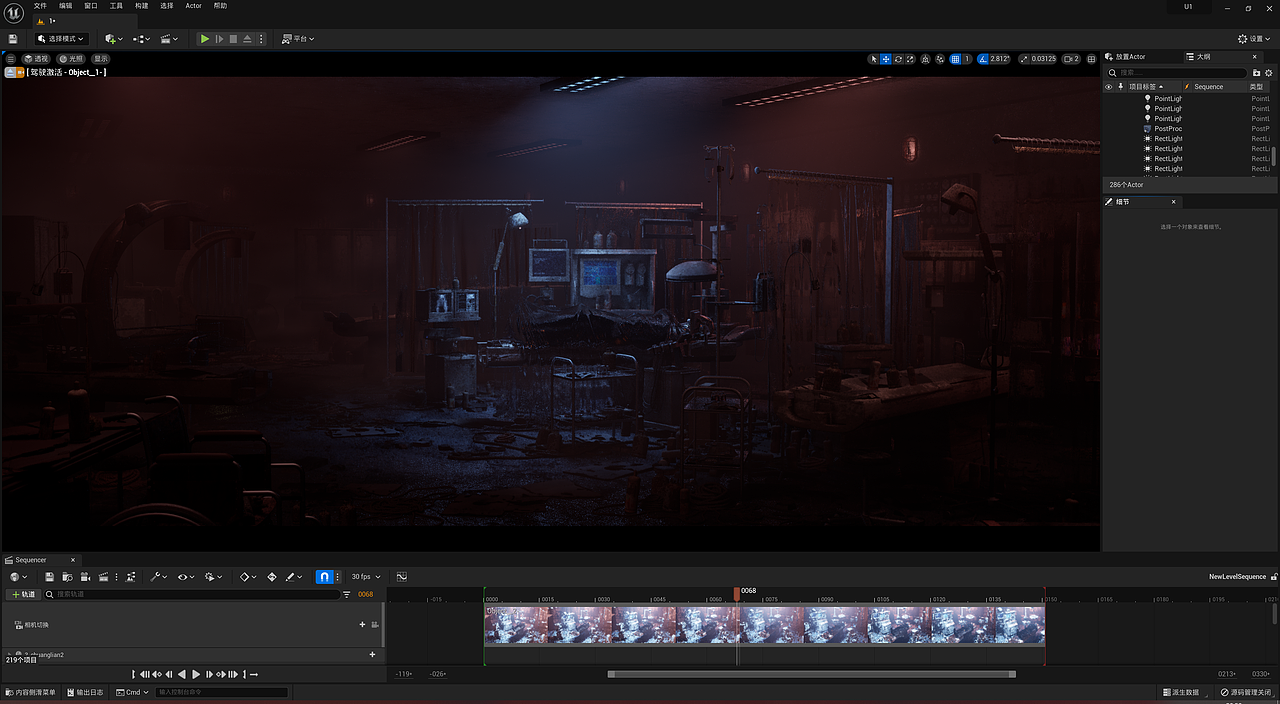Screen dimensions: 1280x704
Task: Select the scale tool in viewport
Action: point(910,59)
